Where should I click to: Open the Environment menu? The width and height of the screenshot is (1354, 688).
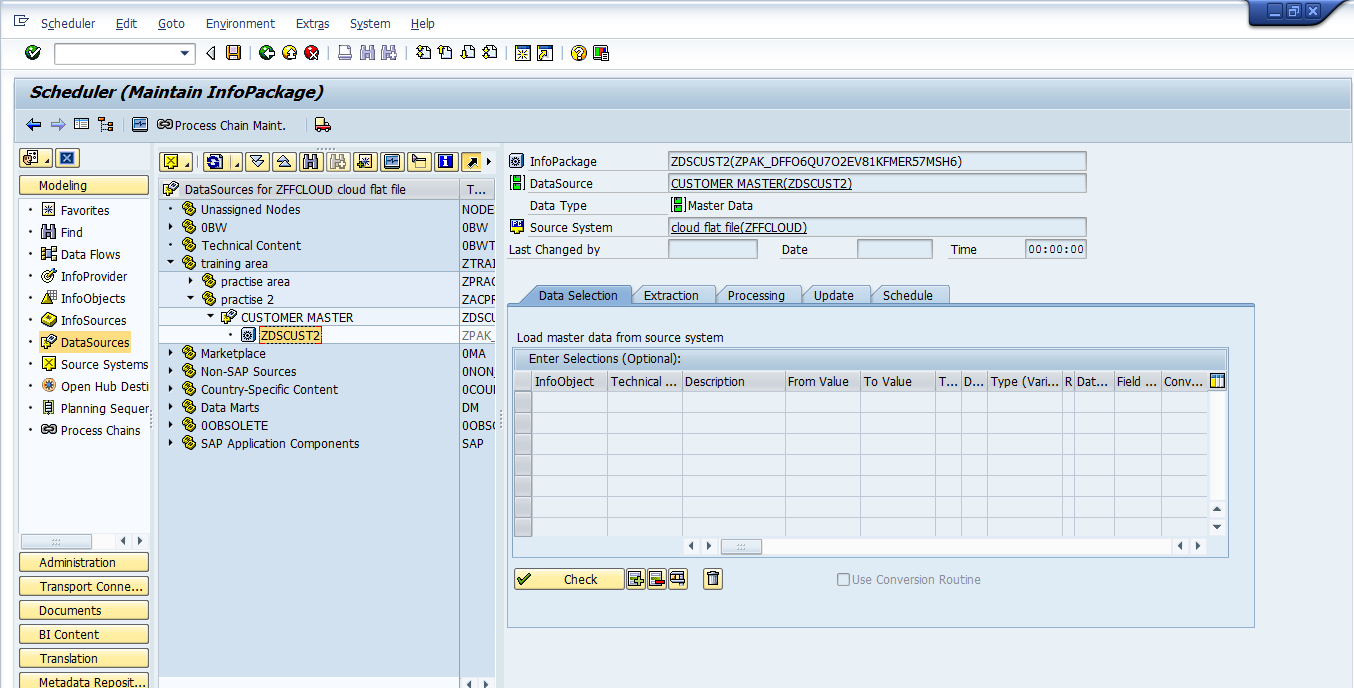tap(240, 23)
